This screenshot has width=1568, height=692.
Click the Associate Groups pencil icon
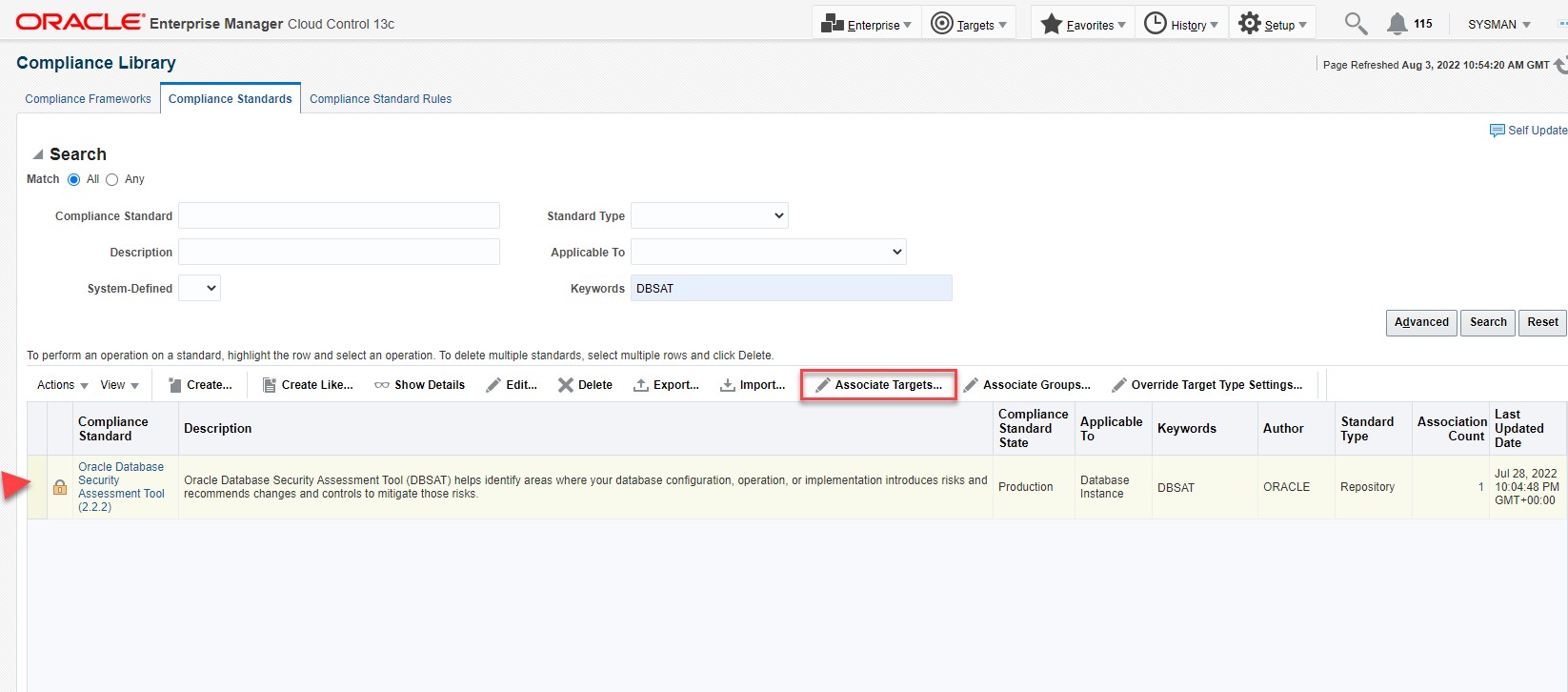971,385
